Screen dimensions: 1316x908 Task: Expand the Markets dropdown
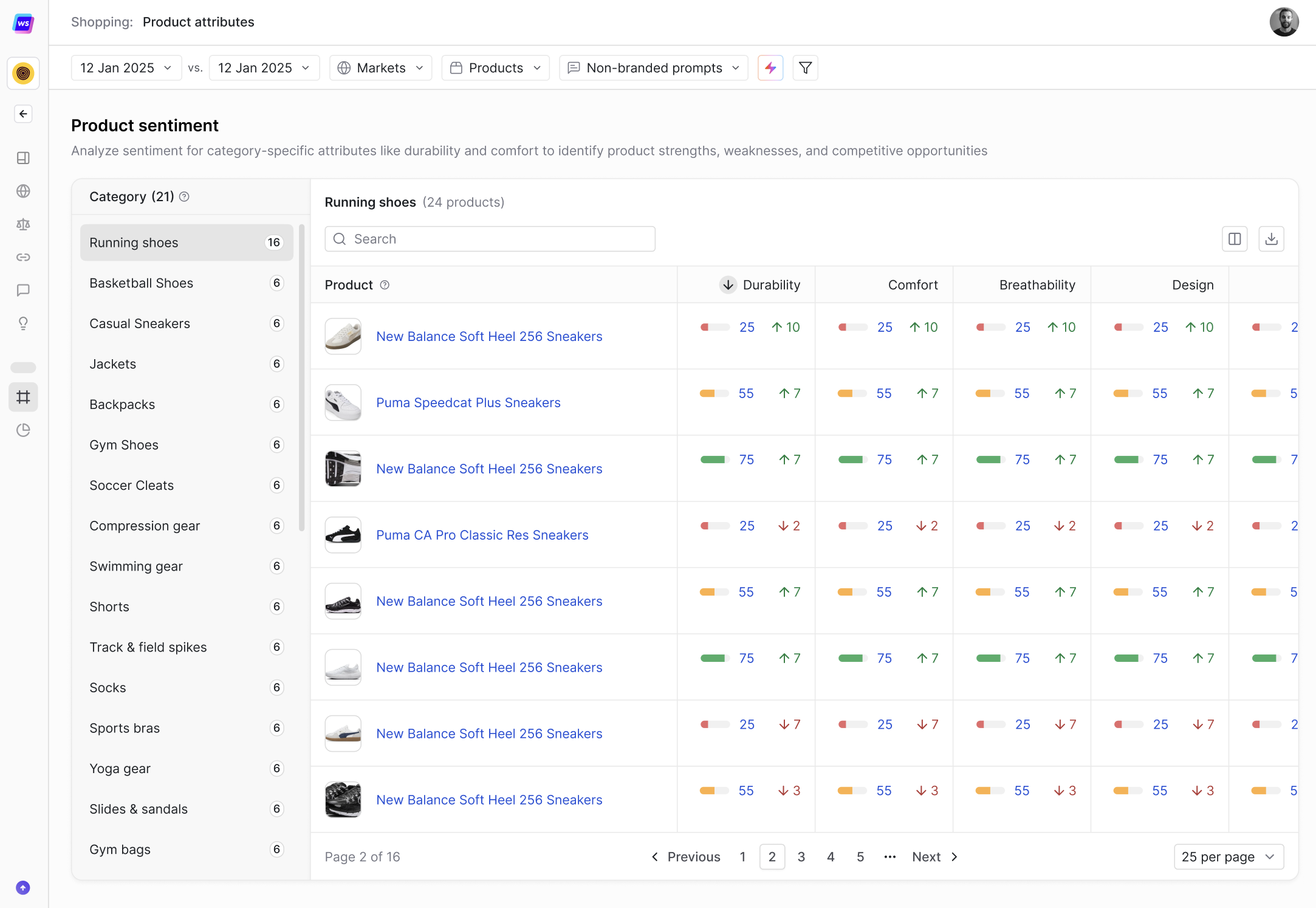click(380, 67)
